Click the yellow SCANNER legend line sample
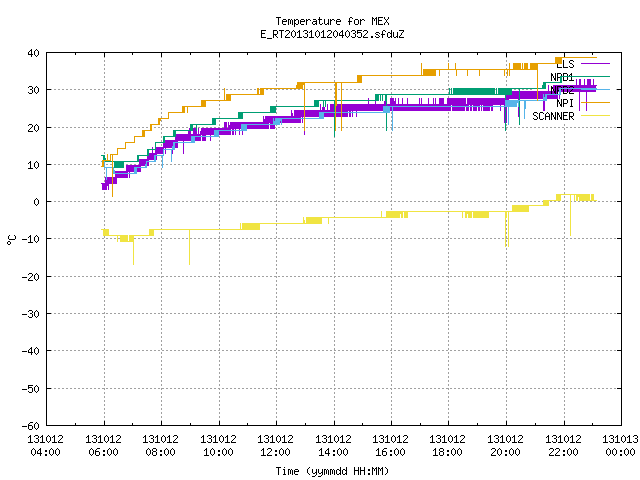The width and height of the screenshot is (640, 480). [x=595, y=116]
